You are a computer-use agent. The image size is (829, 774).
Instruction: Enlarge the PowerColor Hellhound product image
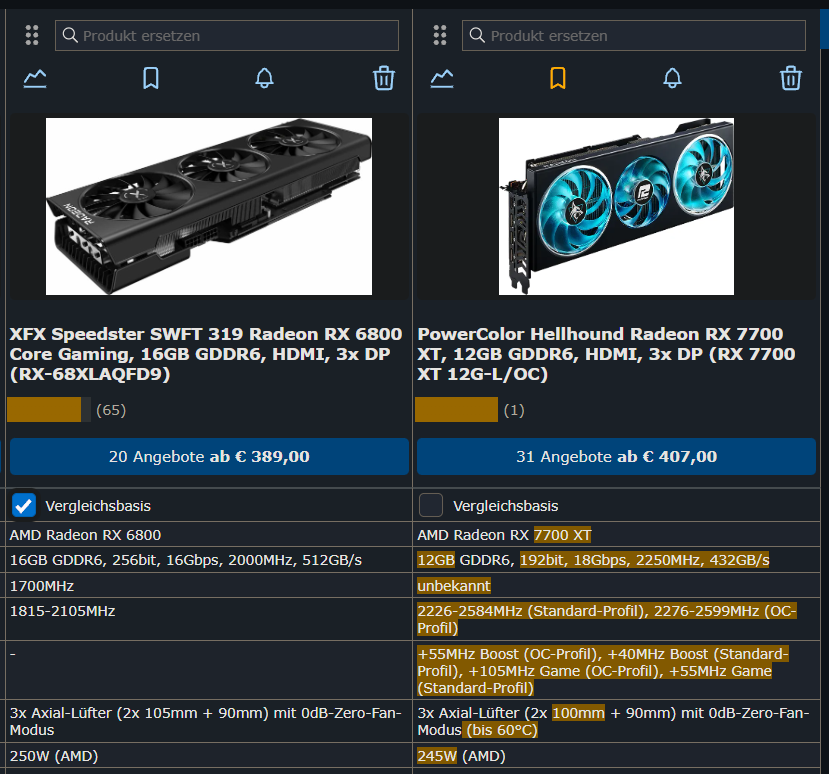pyautogui.click(x=616, y=206)
